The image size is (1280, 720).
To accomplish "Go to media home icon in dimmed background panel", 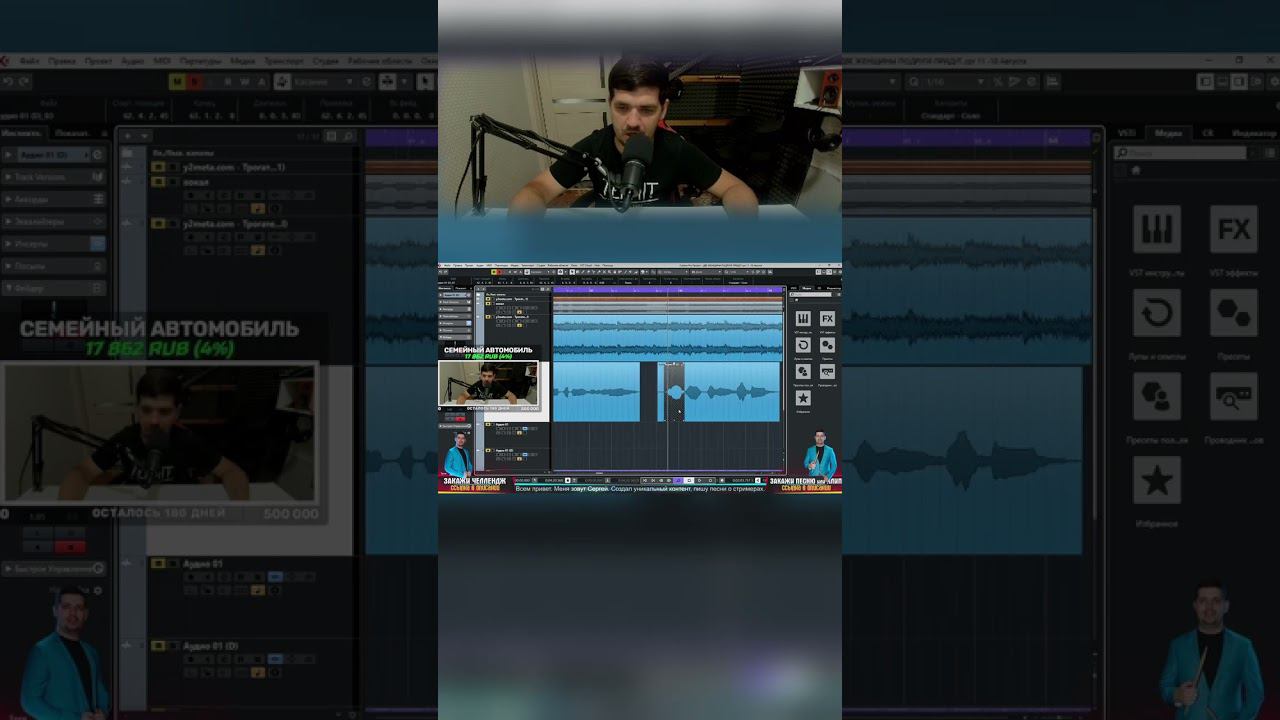I will tap(1136, 170).
